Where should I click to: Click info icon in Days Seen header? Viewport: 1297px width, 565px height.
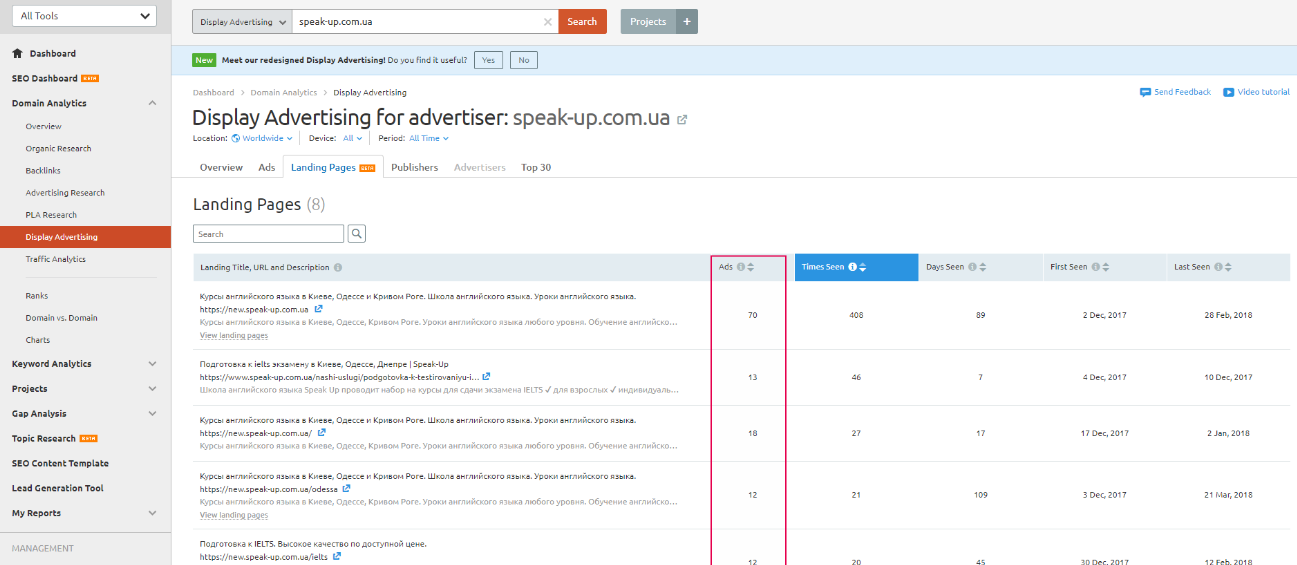[x=973, y=267]
